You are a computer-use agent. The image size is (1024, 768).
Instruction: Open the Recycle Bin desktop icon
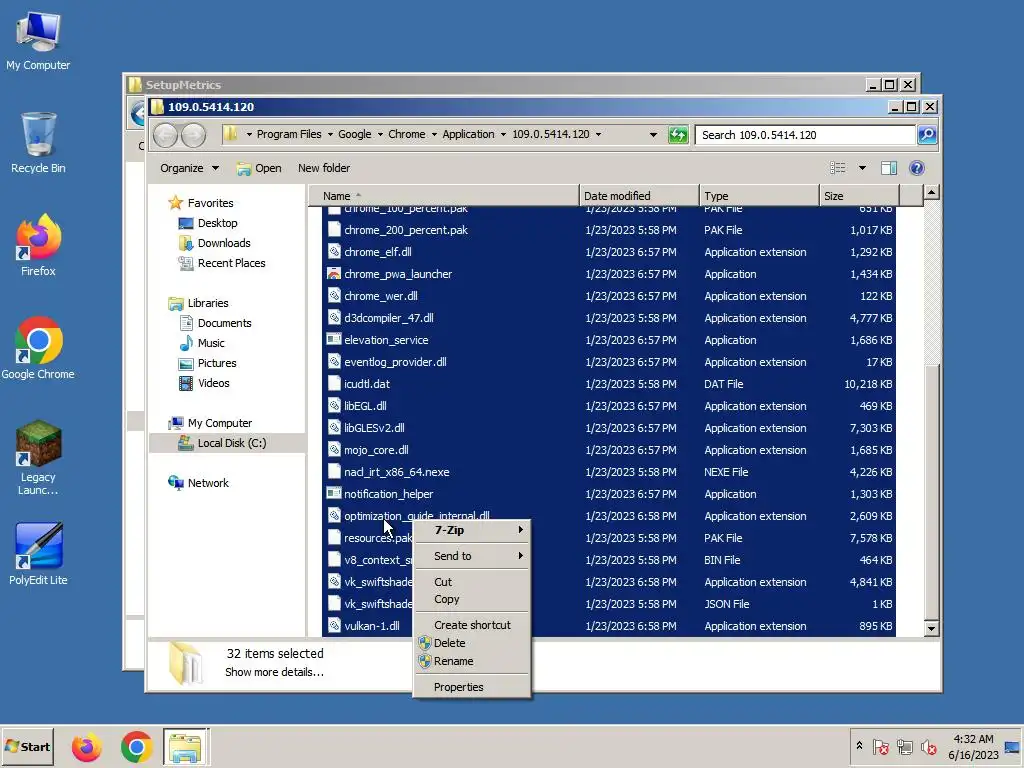click(x=38, y=142)
